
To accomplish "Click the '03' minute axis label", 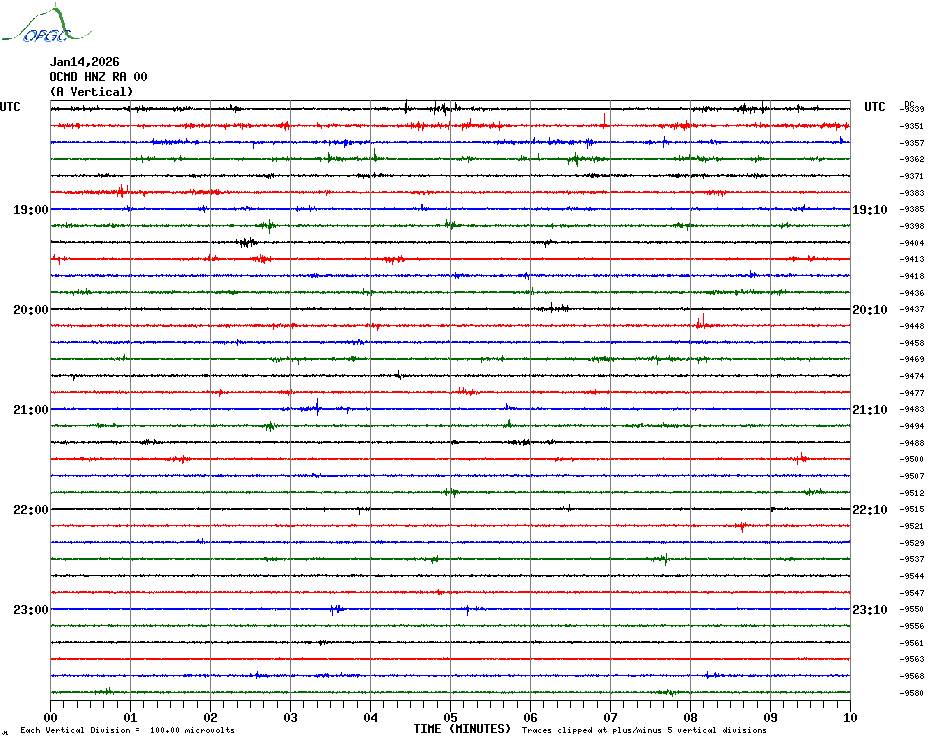I will point(291,717).
